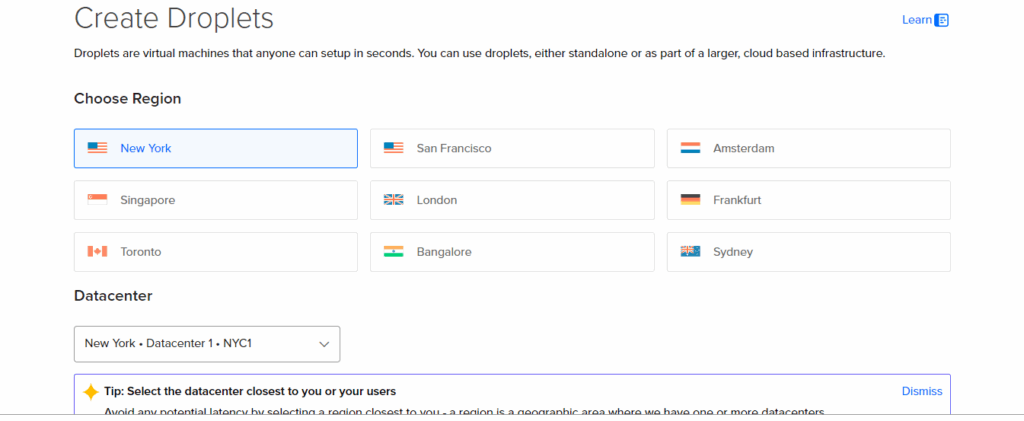Click the German flag for Frankfurt
This screenshot has height=421, width=1024.
pyautogui.click(x=690, y=200)
